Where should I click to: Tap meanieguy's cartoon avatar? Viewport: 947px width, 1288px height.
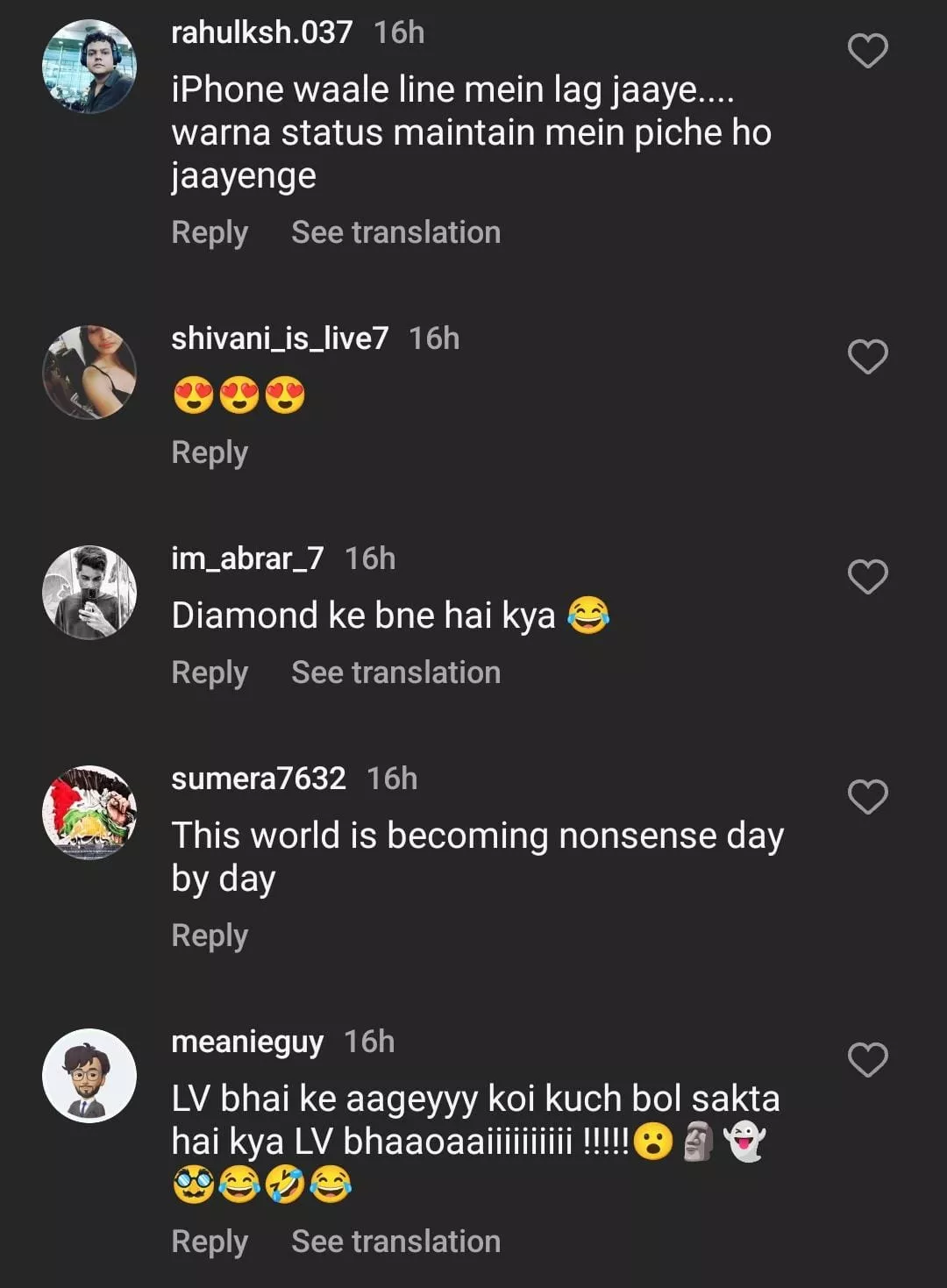[x=89, y=1076]
